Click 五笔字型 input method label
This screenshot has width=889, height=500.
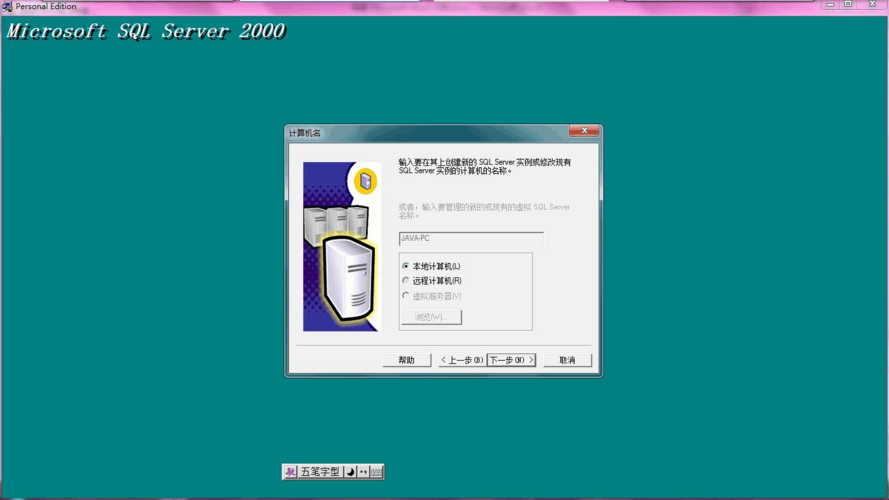coord(320,472)
